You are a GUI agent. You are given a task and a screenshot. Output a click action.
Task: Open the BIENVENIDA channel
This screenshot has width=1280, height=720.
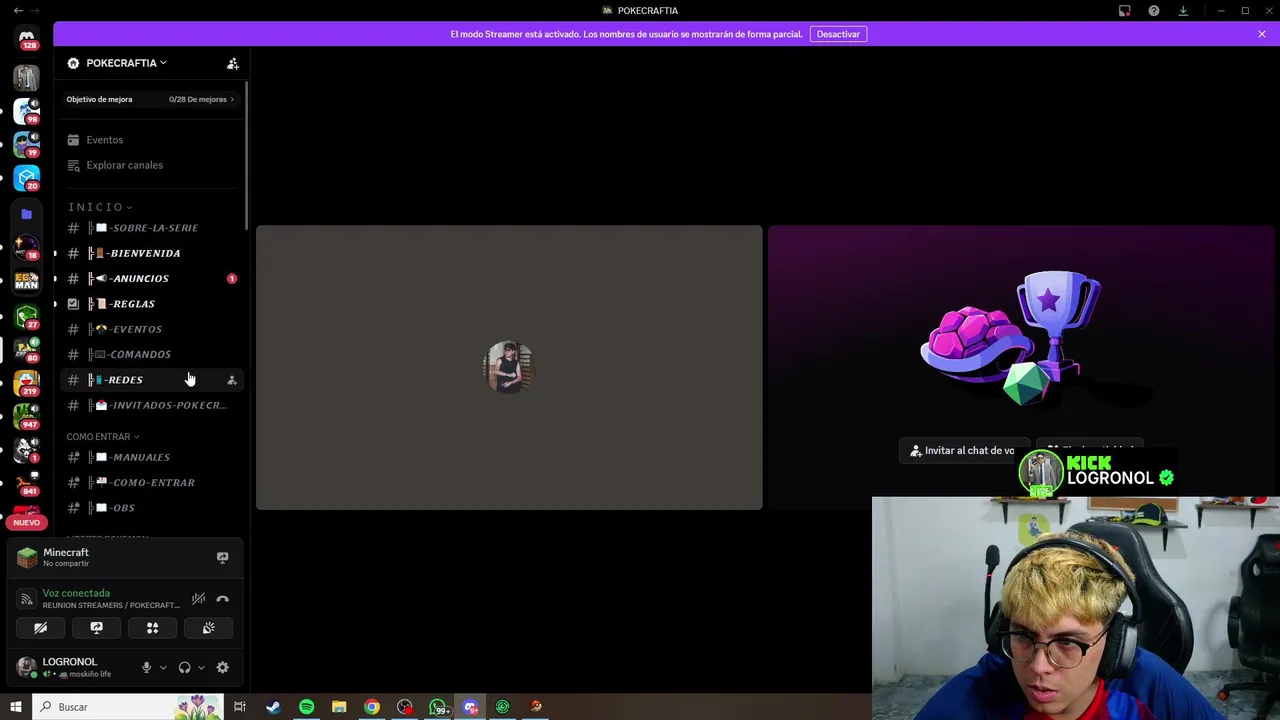151,253
